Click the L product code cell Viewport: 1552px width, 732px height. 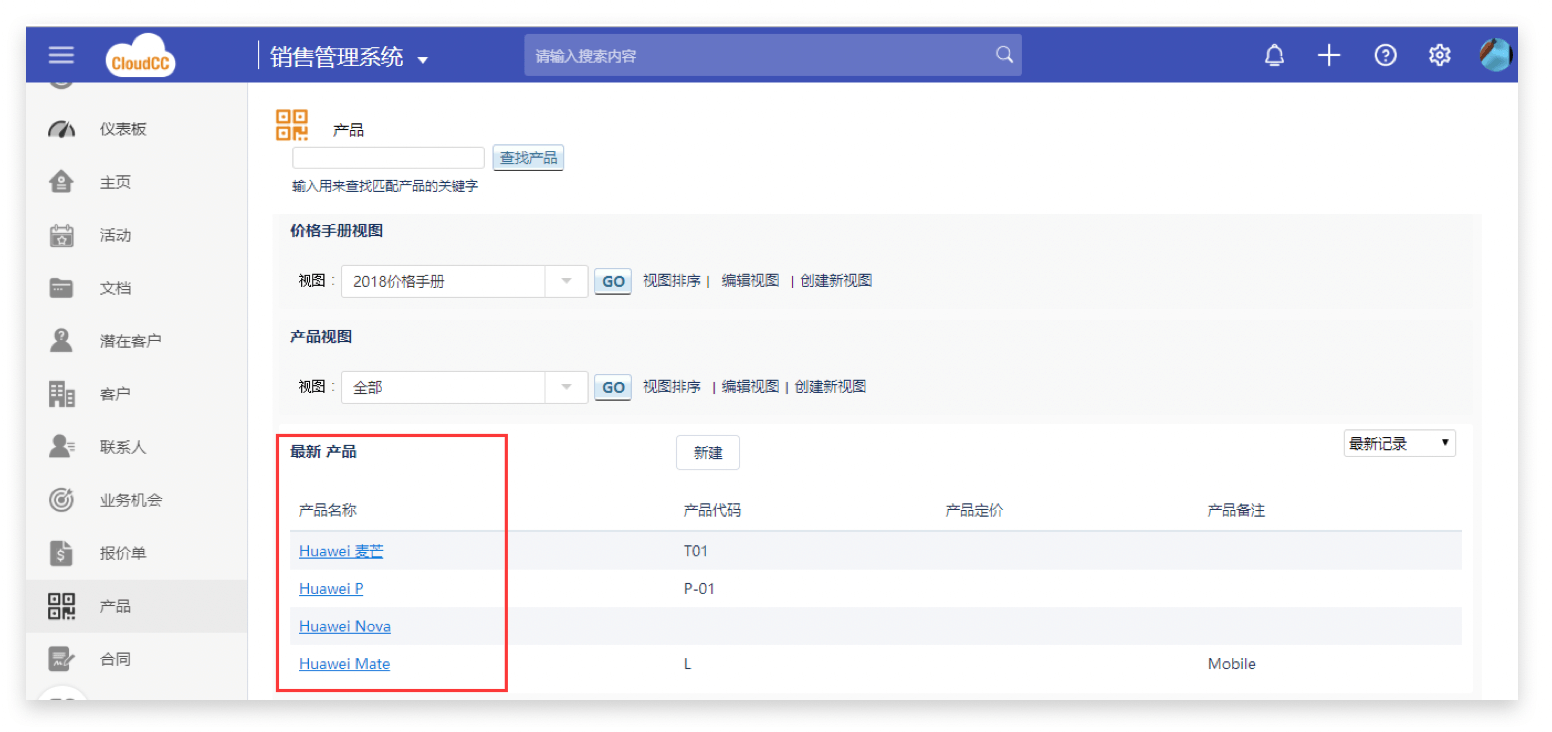(688, 664)
